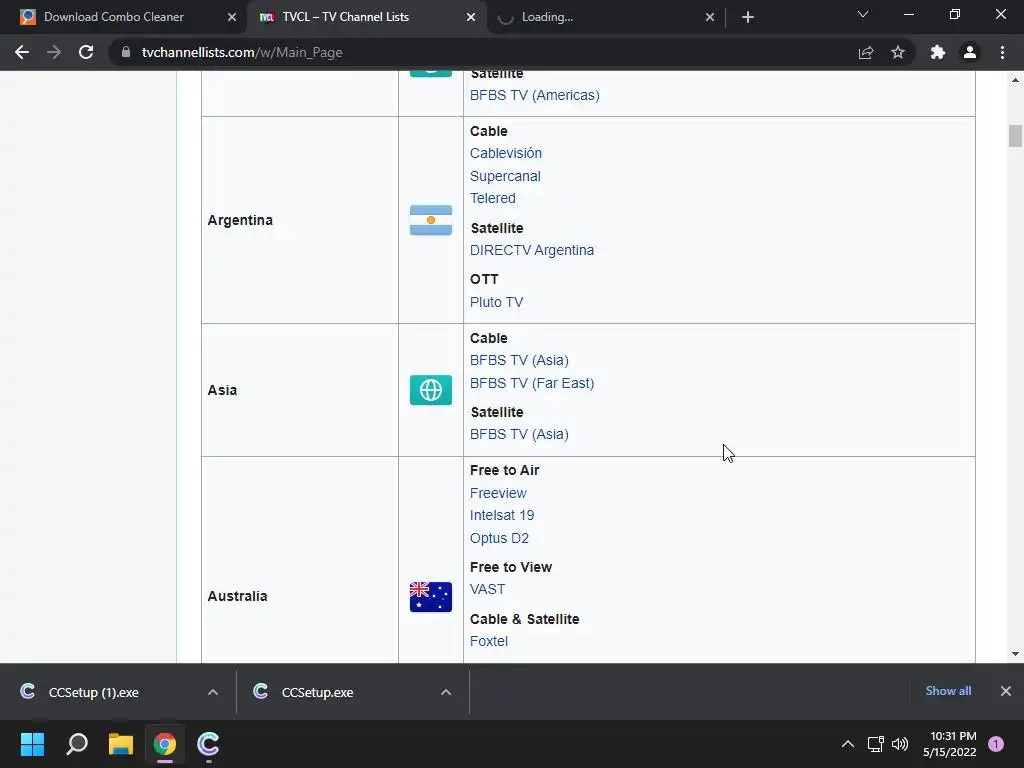Viewport: 1024px width, 768px height.
Task: Bookmark this page with the star
Action: click(898, 52)
